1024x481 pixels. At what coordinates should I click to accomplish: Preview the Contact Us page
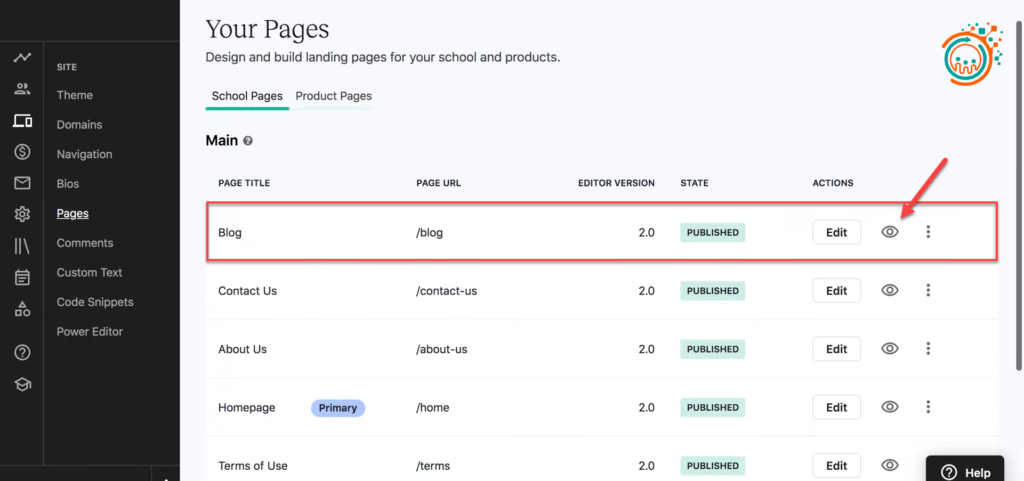pos(890,291)
